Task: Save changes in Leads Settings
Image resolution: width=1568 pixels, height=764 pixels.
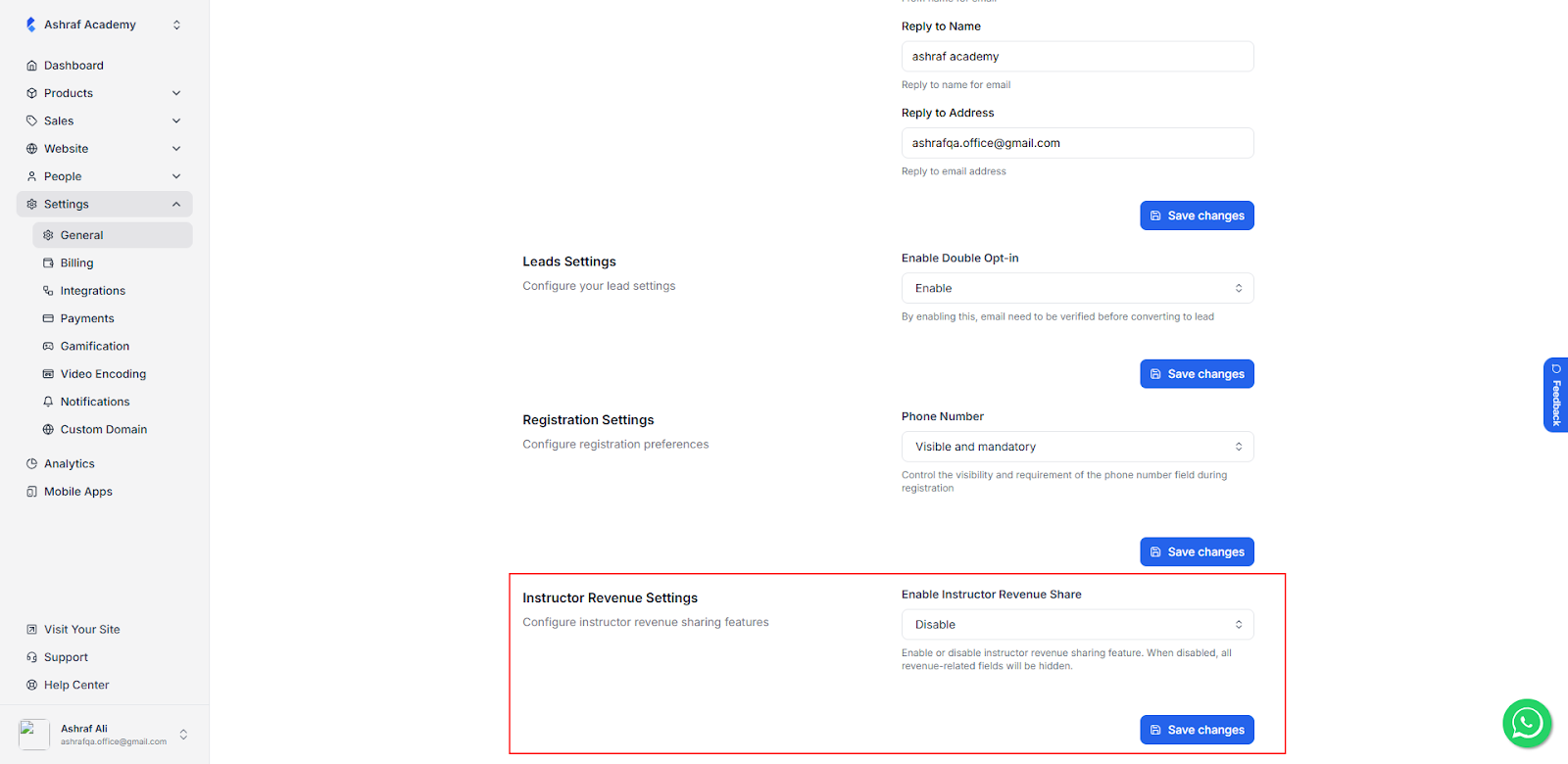Action: click(x=1197, y=374)
